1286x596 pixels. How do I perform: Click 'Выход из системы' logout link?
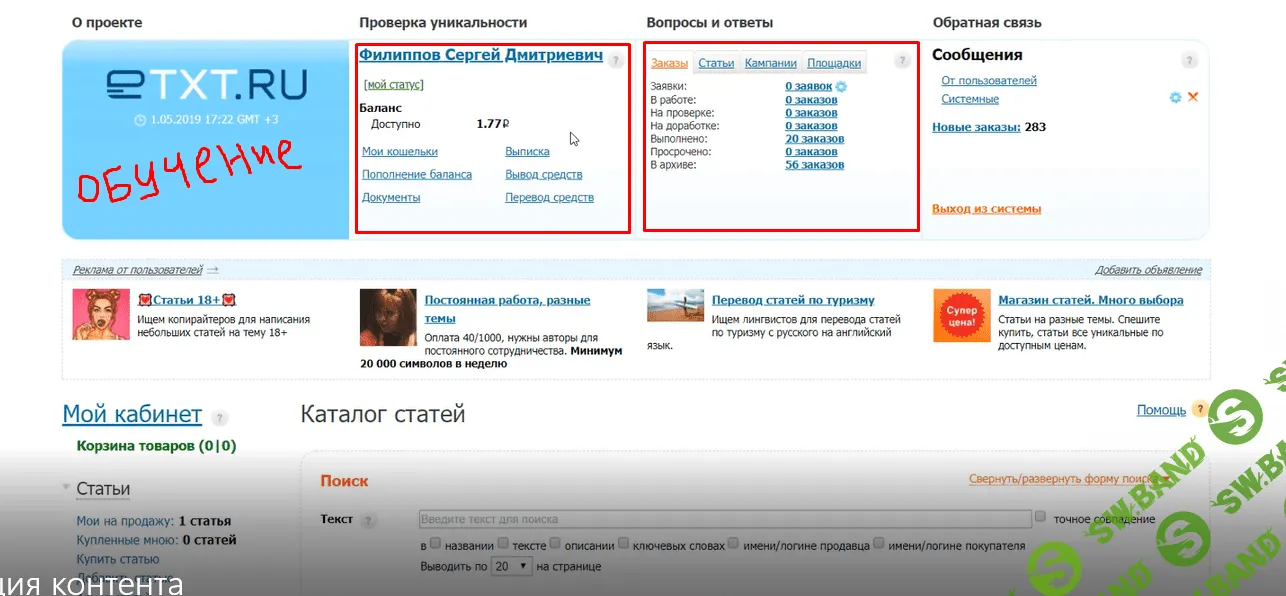986,209
